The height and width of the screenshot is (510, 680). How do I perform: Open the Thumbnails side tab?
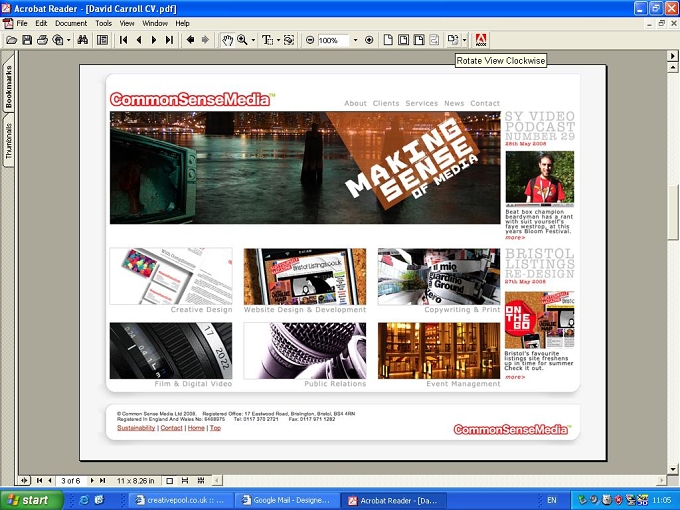(x=9, y=141)
